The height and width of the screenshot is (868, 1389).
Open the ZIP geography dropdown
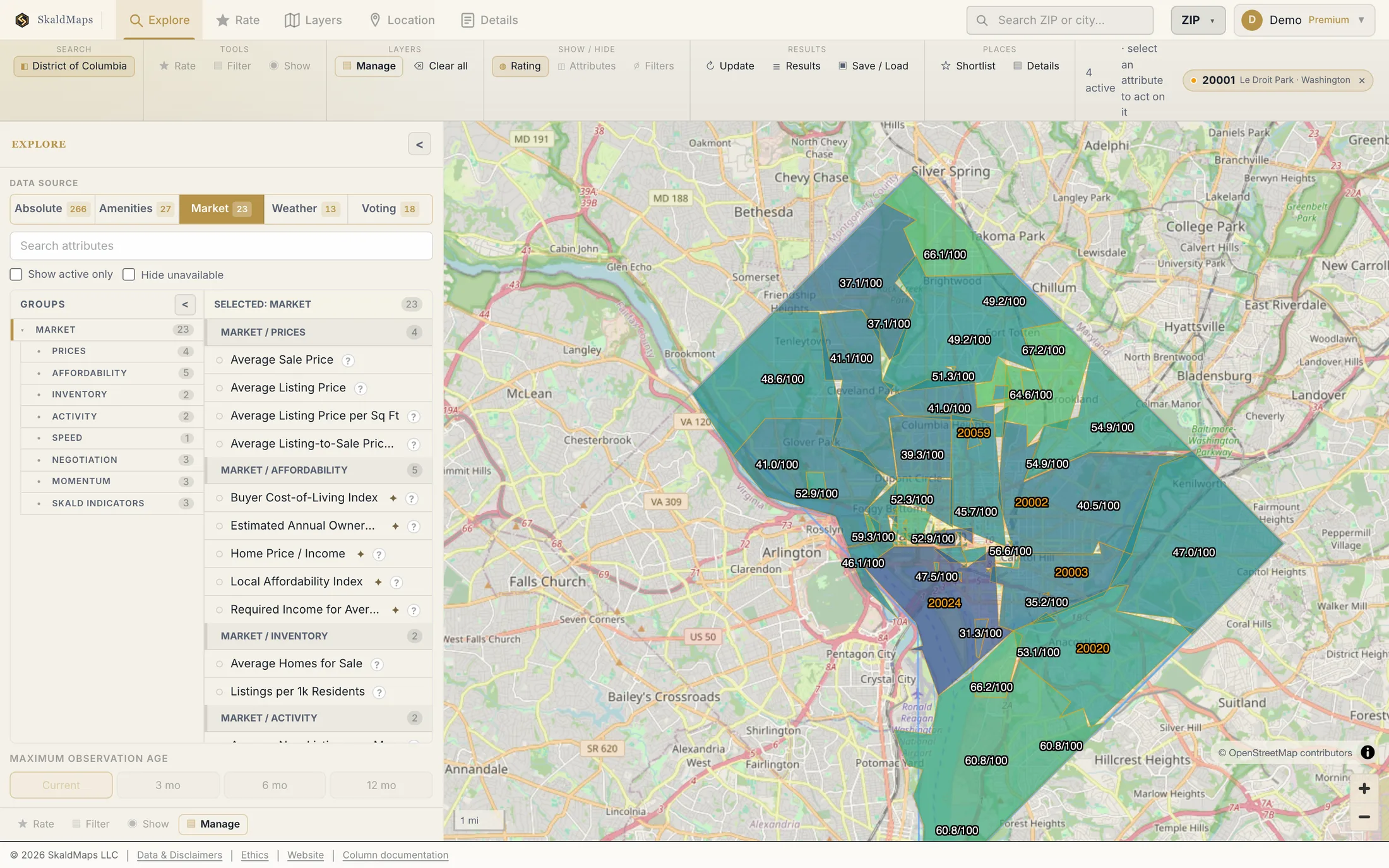tap(1198, 20)
